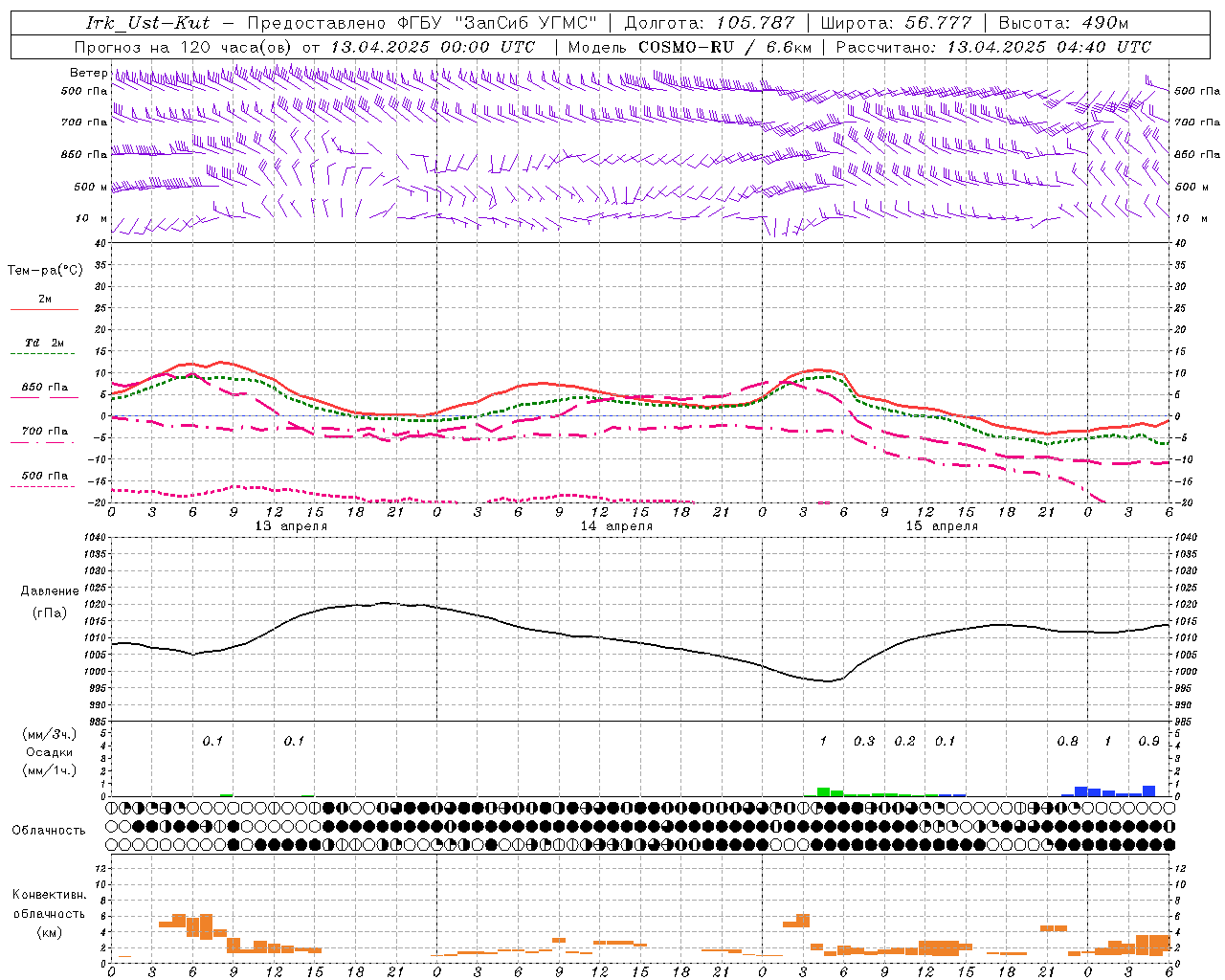
Task: Click the Давление pressure label
Action: point(50,591)
